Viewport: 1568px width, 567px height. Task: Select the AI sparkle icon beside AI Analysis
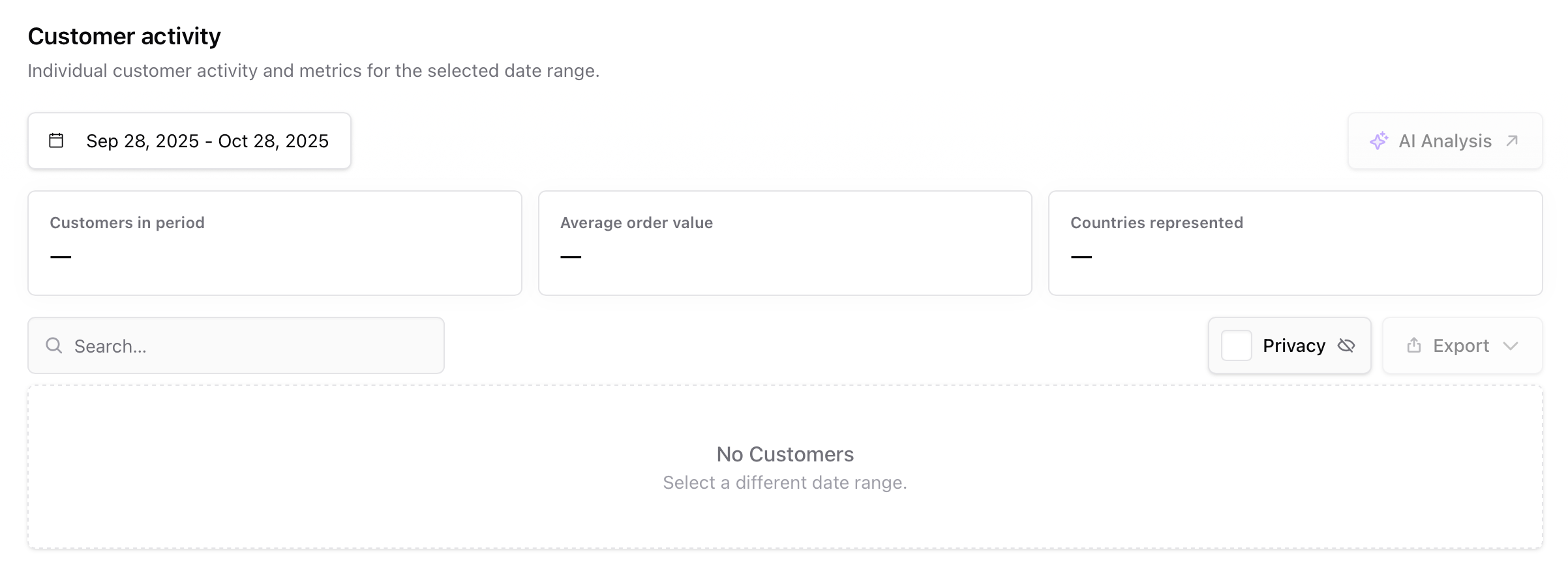click(x=1379, y=140)
